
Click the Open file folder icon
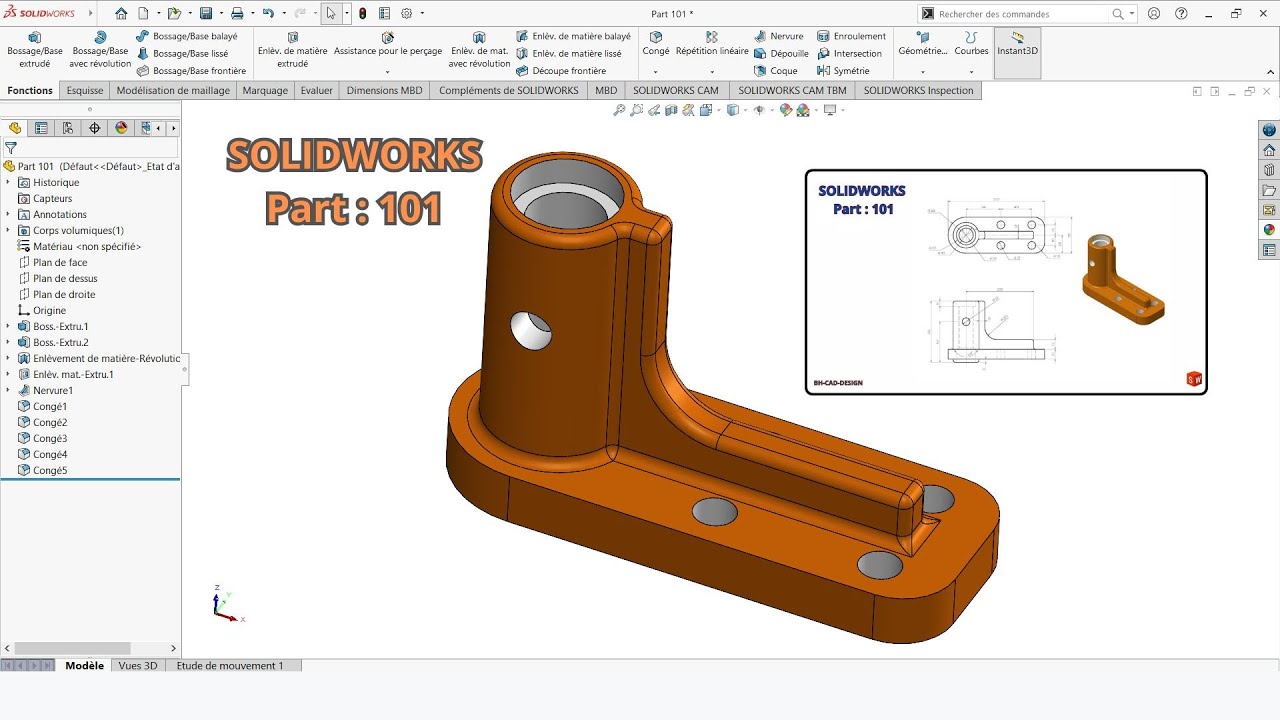[x=174, y=14]
